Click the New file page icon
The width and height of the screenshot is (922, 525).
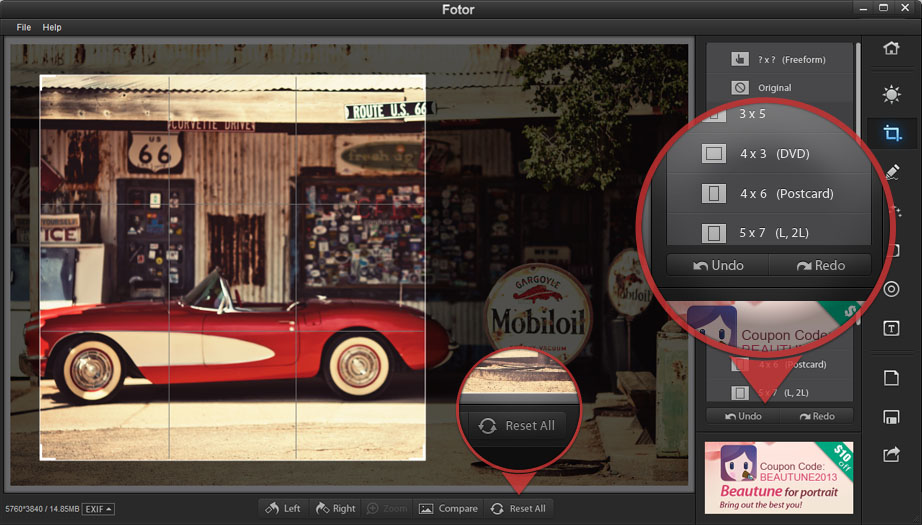pyautogui.click(x=891, y=377)
